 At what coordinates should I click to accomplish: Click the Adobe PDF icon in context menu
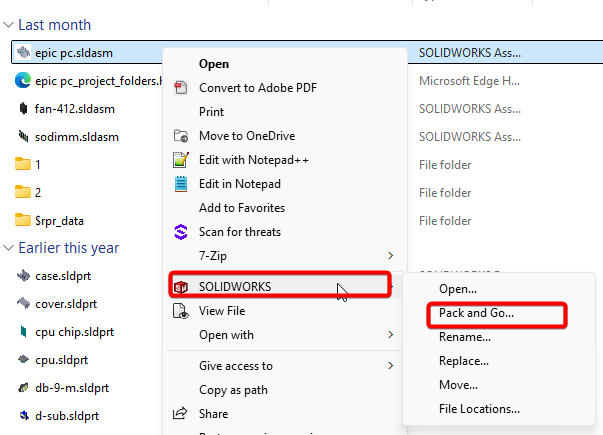181,88
